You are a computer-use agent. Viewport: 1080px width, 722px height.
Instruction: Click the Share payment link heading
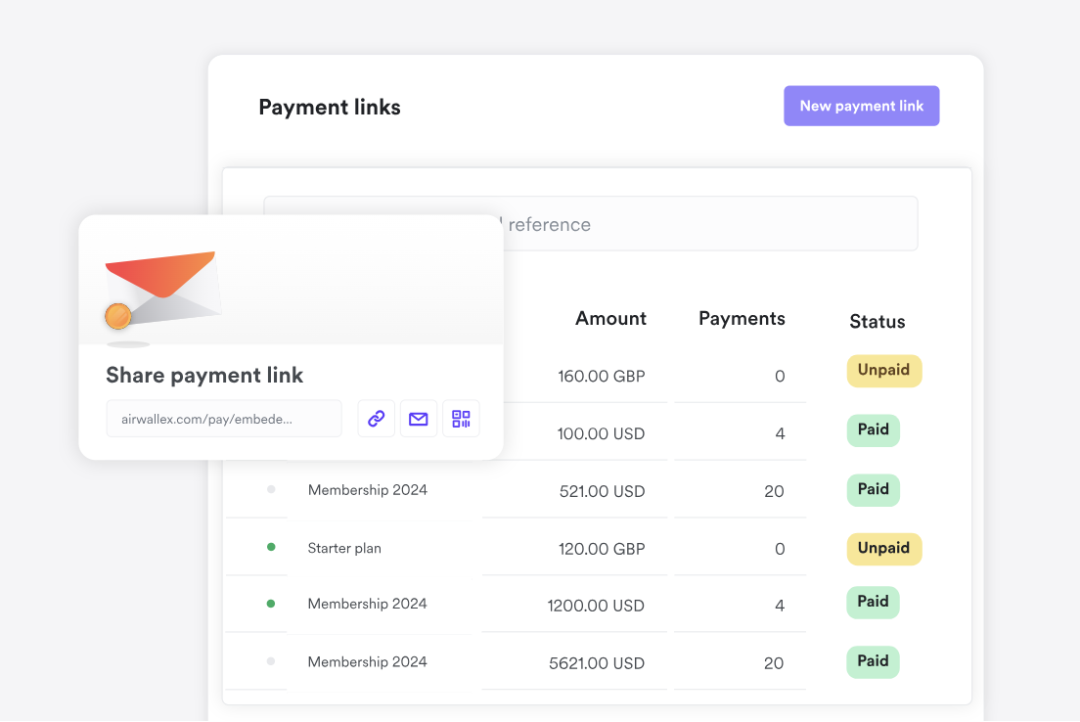[205, 375]
